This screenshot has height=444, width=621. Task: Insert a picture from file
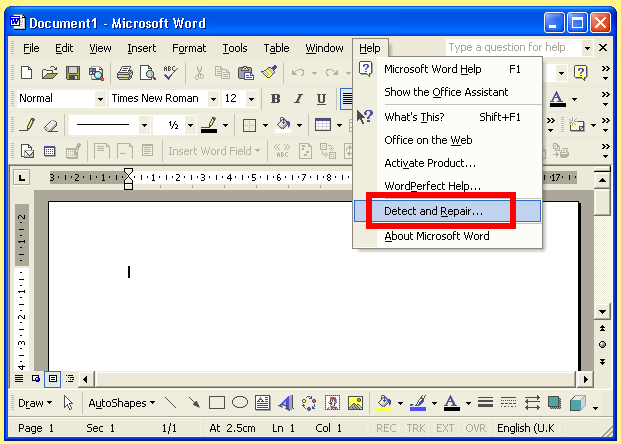pyautogui.click(x=355, y=403)
